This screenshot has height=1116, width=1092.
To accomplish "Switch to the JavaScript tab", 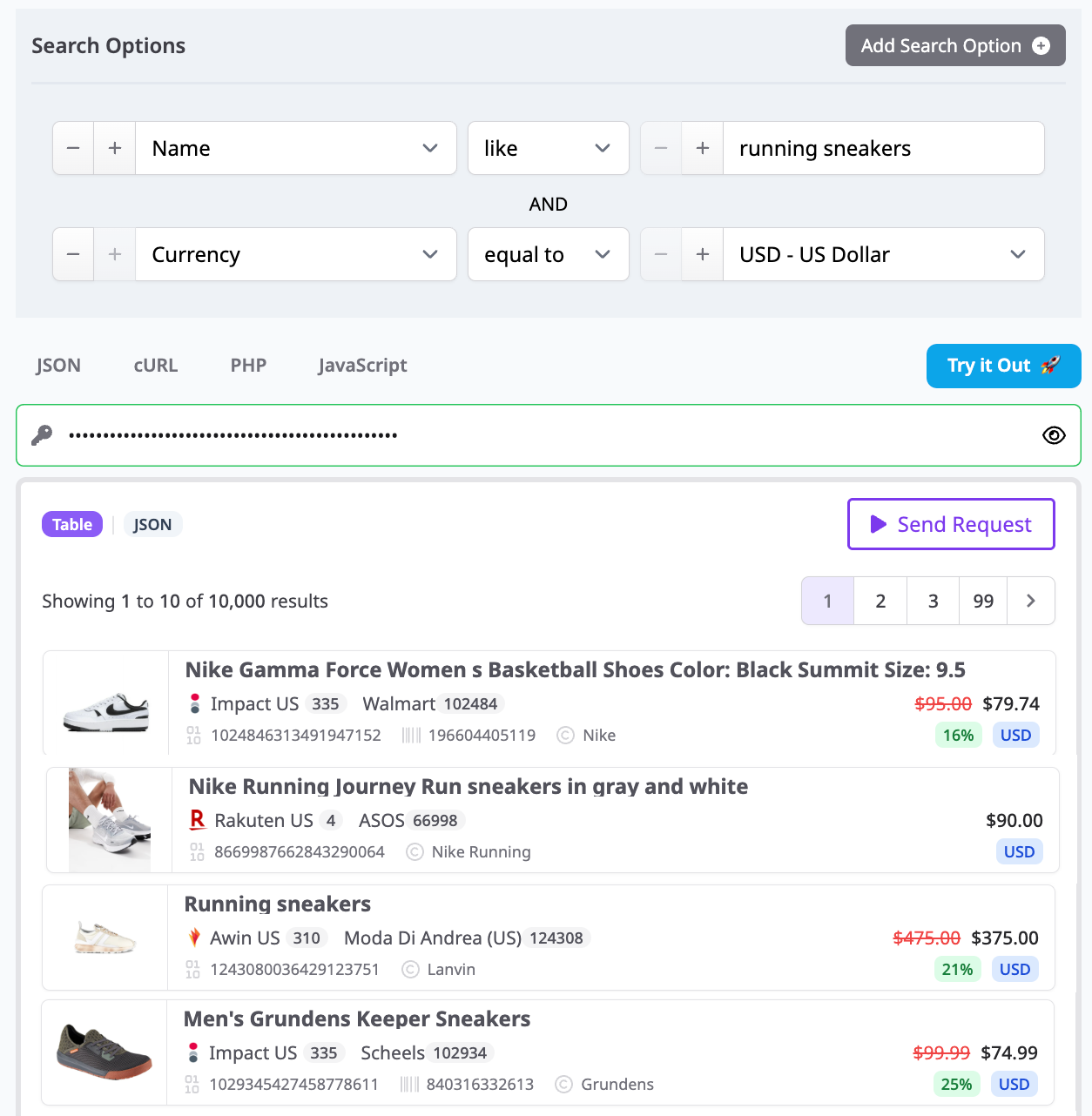I will pyautogui.click(x=362, y=366).
